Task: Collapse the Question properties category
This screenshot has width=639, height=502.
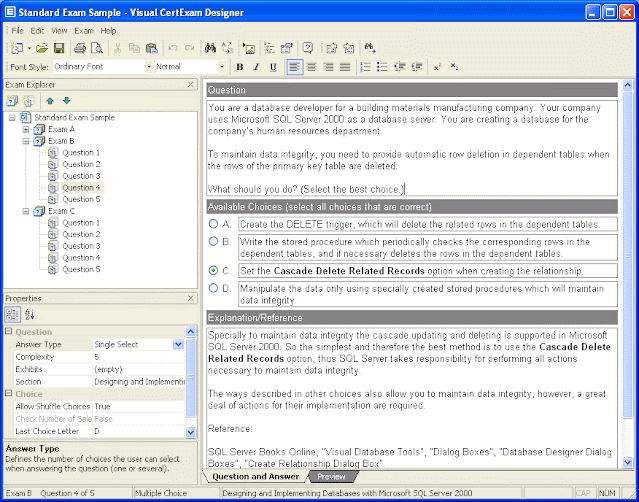Action: tap(8, 331)
